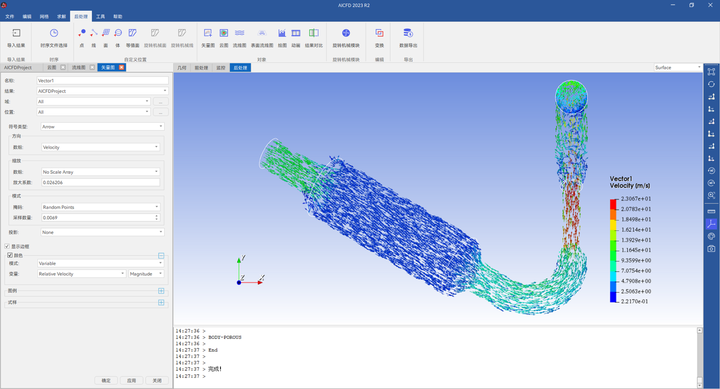Click the 绘图 chart icon
The height and width of the screenshot is (389, 720).
[x=282, y=33]
